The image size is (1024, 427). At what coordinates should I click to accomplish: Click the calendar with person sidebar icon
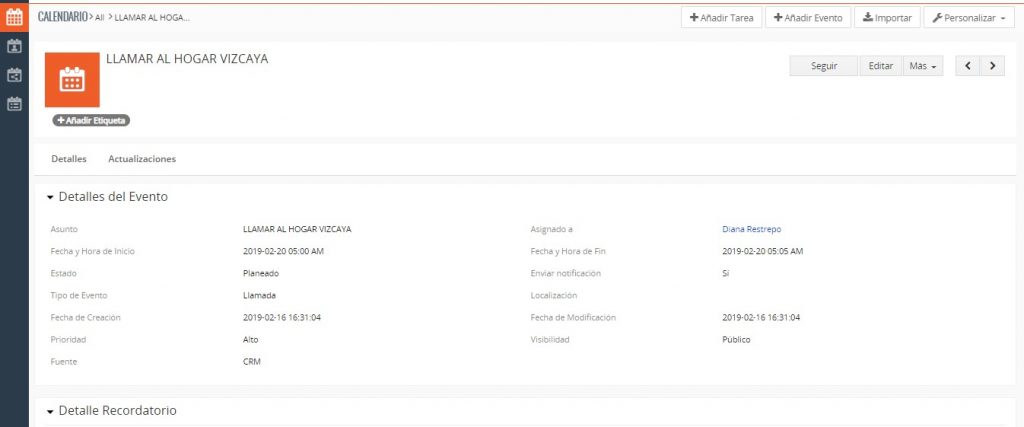pos(14,46)
